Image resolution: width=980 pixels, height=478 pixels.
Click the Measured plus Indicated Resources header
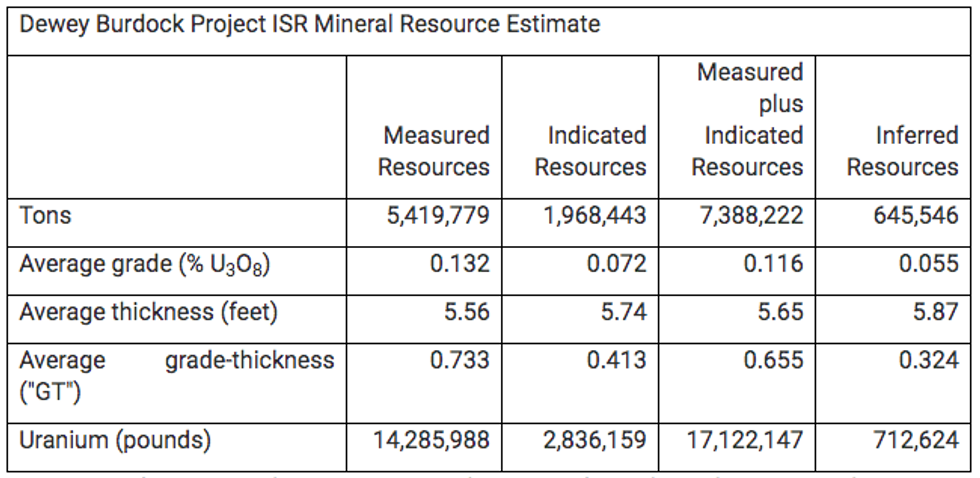(x=747, y=120)
